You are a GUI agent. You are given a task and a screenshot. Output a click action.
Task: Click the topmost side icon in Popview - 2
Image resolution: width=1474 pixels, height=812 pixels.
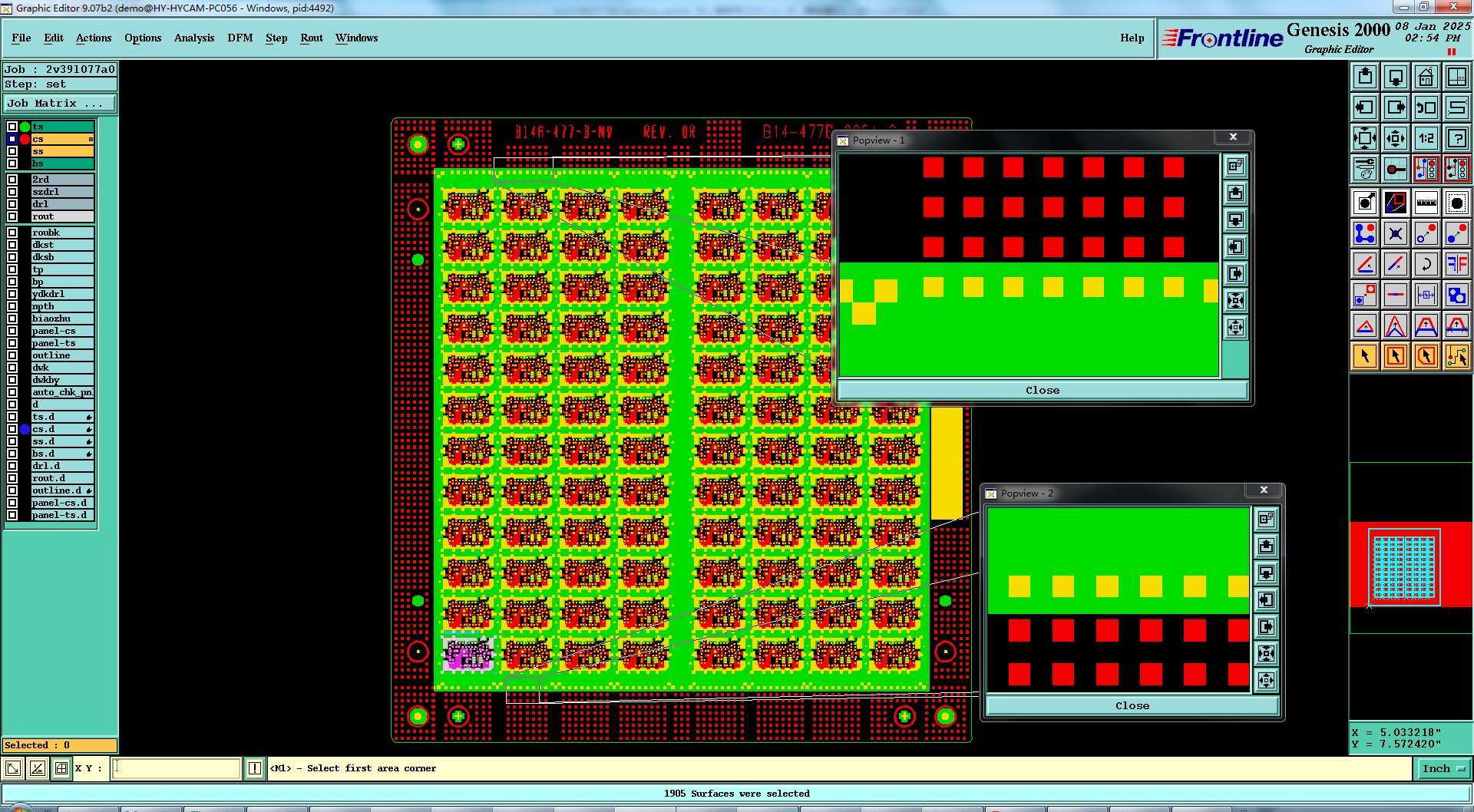coord(1266,519)
